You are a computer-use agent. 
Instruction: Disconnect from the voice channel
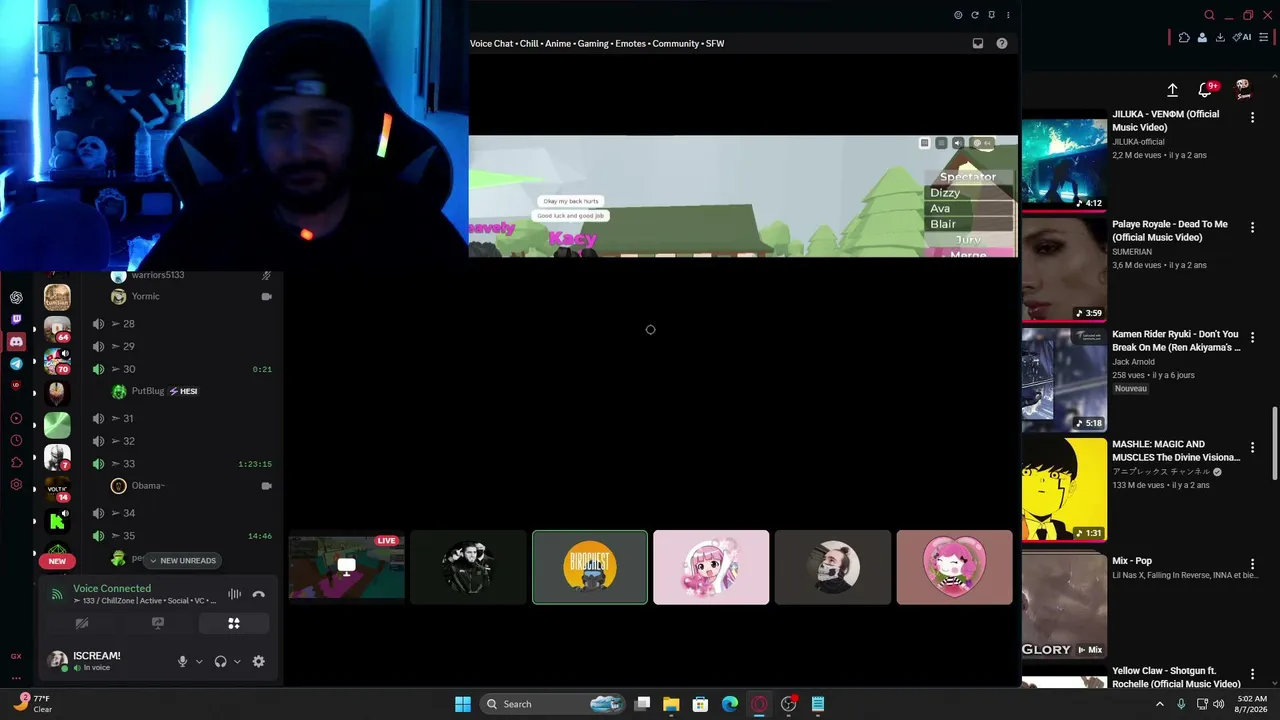point(258,594)
